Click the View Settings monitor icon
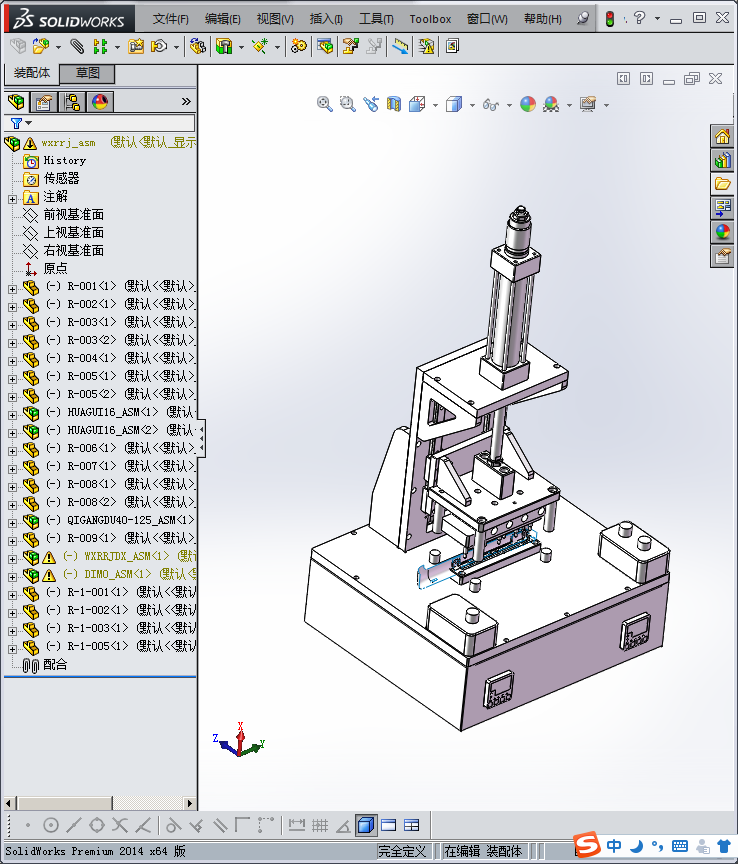Screen dimensions: 738x864 pos(588,104)
